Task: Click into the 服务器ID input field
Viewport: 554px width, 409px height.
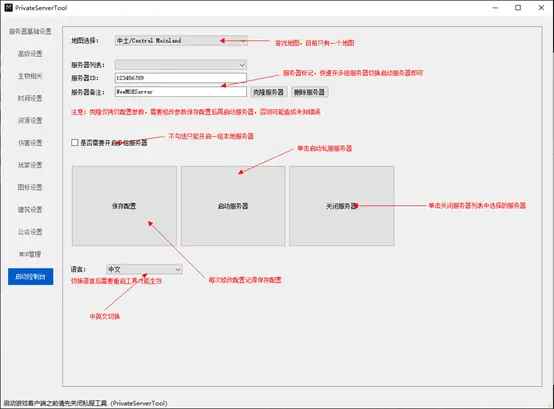Action: [181, 78]
